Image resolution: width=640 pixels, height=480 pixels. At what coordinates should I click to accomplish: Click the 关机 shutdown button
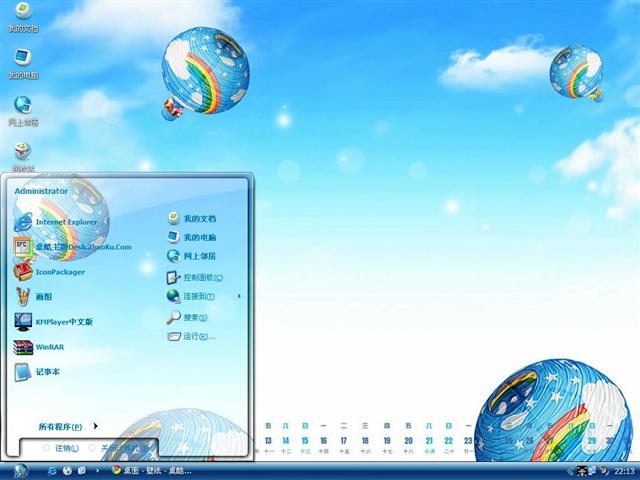point(116,448)
